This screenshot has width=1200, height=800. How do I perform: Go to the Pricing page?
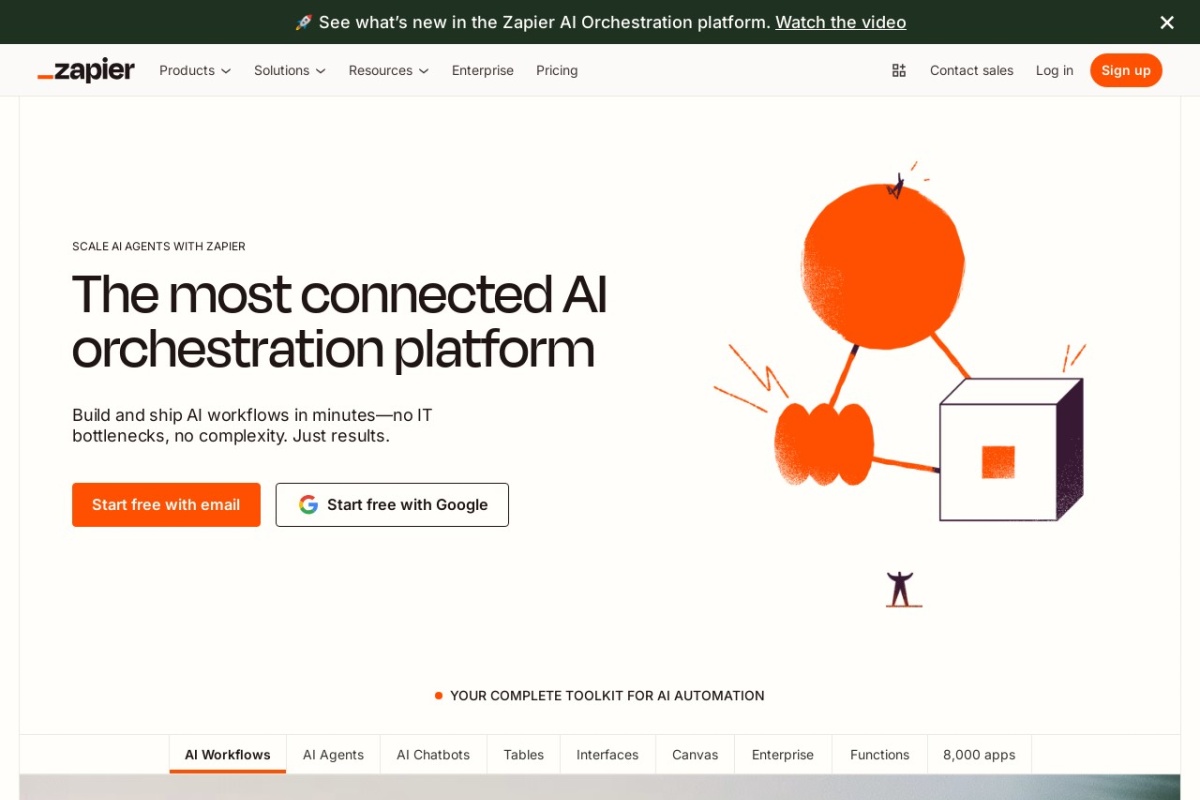(557, 70)
